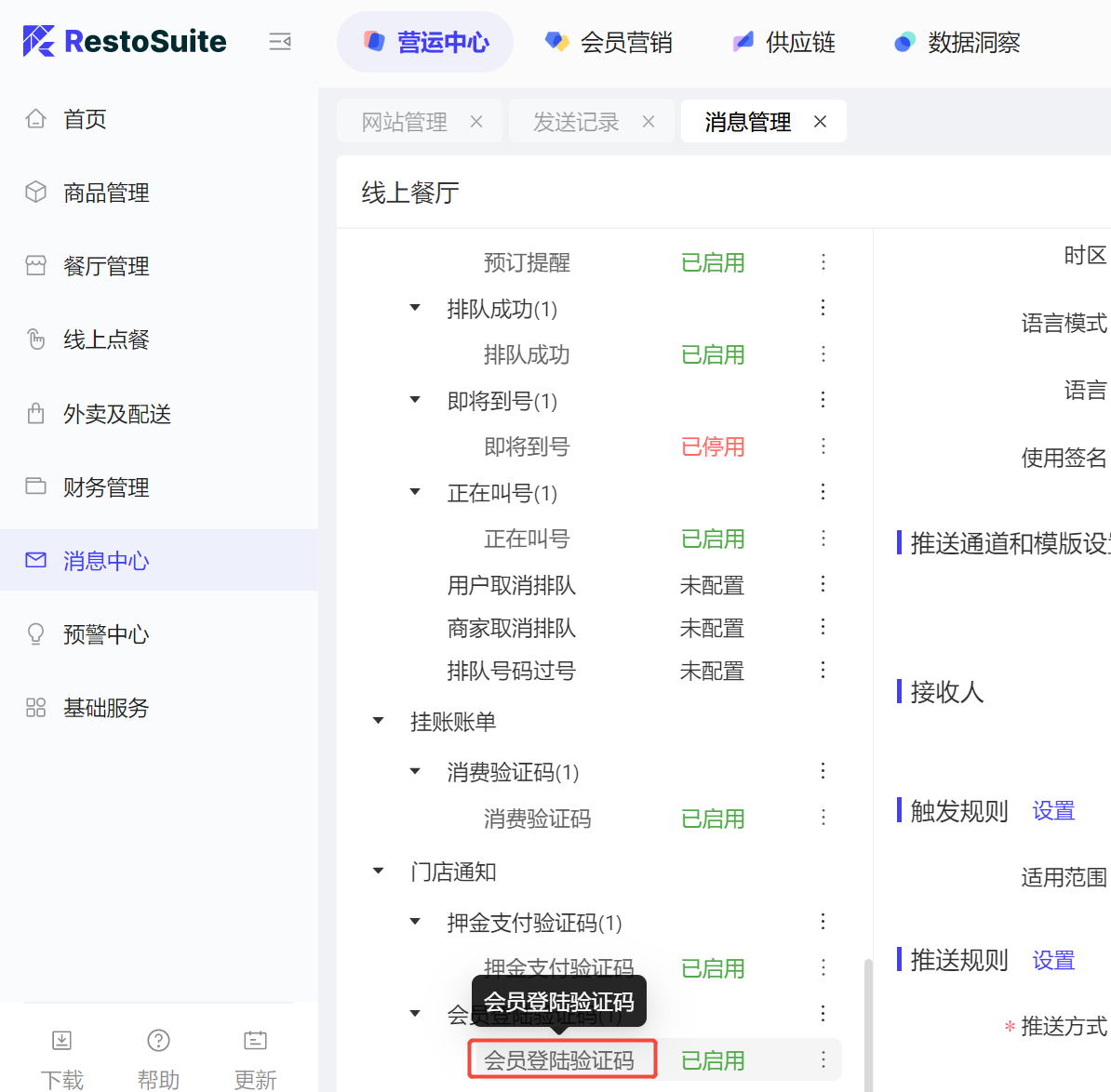Collapse the 挂账账单 group
The image size is (1111, 1092).
click(379, 721)
